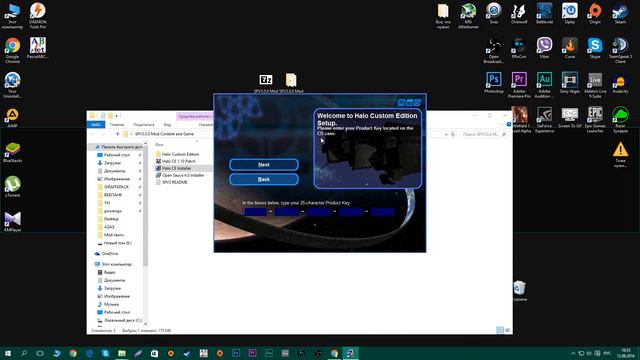Select the uTorrent desktop icon
This screenshot has height=360, width=640.
(12, 187)
